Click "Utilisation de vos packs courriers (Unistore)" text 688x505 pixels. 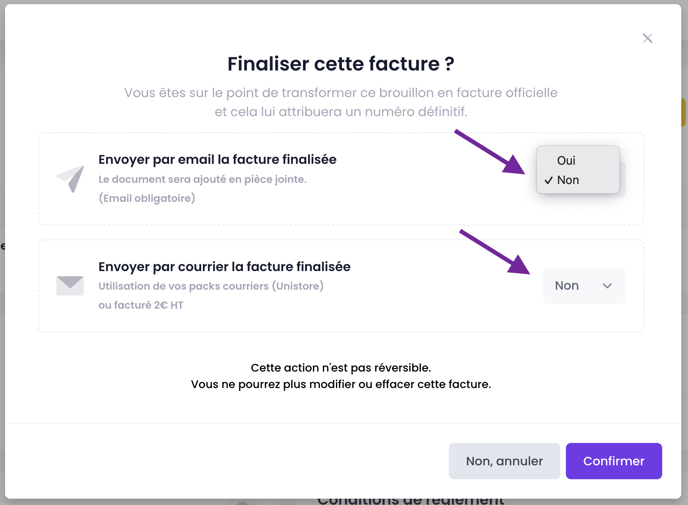pyautogui.click(x=211, y=286)
